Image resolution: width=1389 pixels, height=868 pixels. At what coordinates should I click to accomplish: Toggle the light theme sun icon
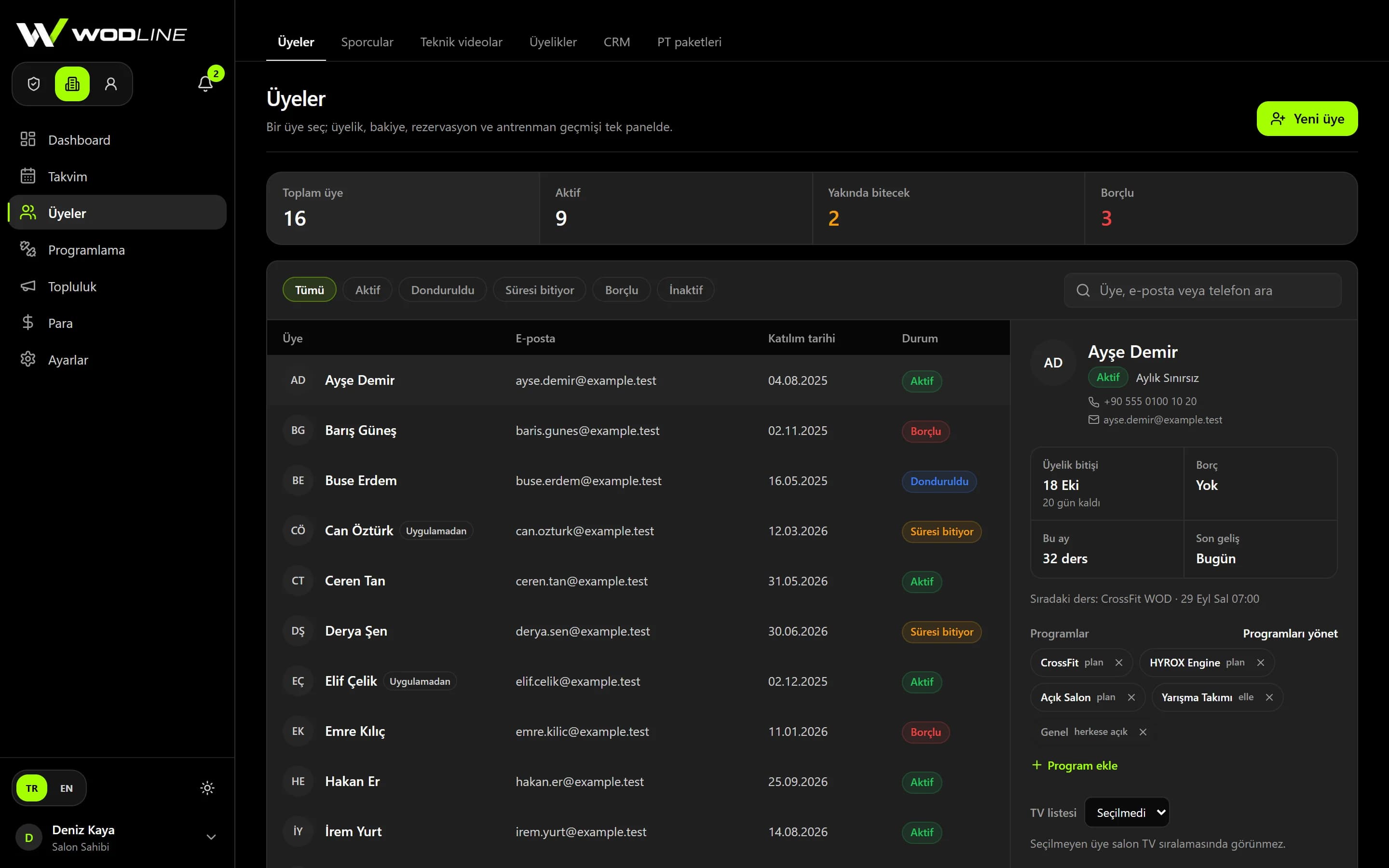[207, 787]
